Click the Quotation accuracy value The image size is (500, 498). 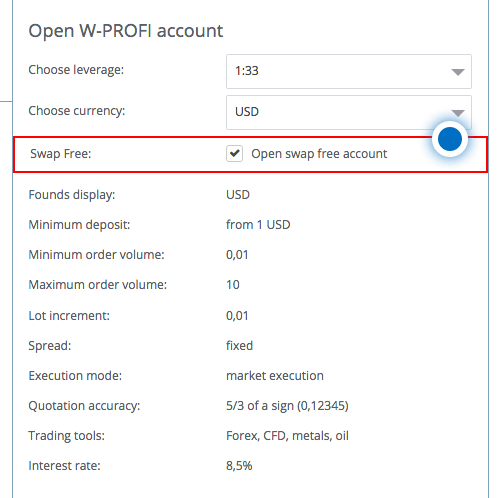tap(287, 406)
